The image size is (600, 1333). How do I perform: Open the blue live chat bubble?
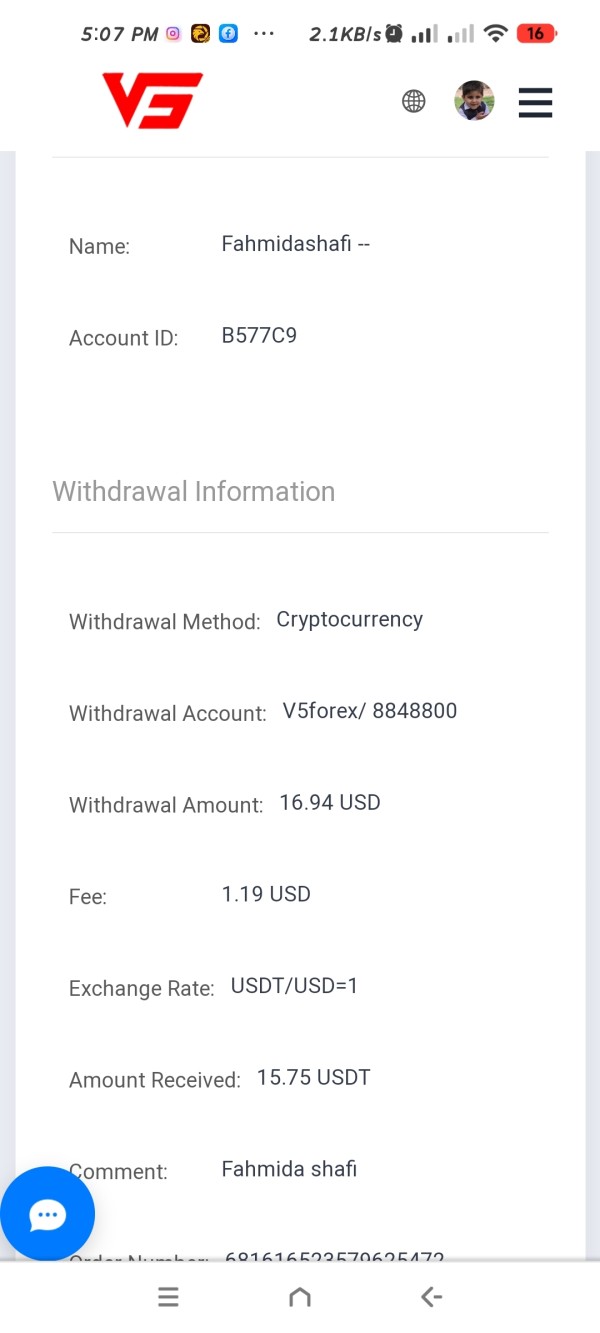(47, 1214)
